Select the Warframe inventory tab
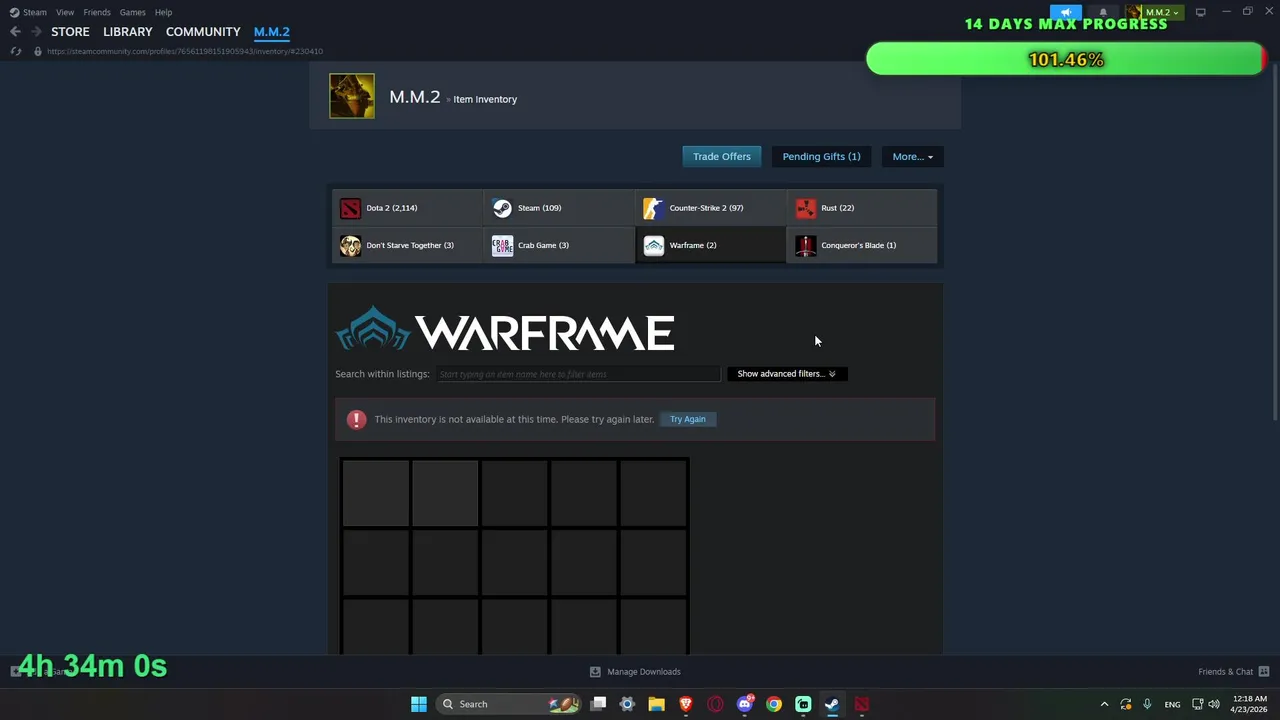 [711, 245]
